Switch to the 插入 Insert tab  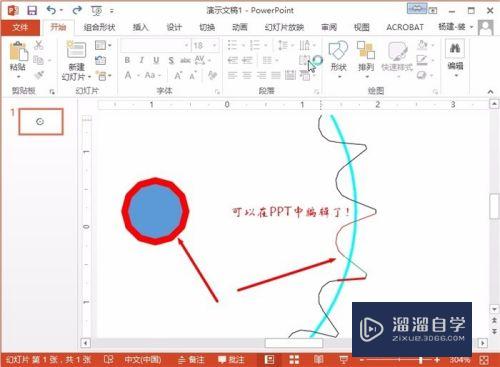click(140, 27)
